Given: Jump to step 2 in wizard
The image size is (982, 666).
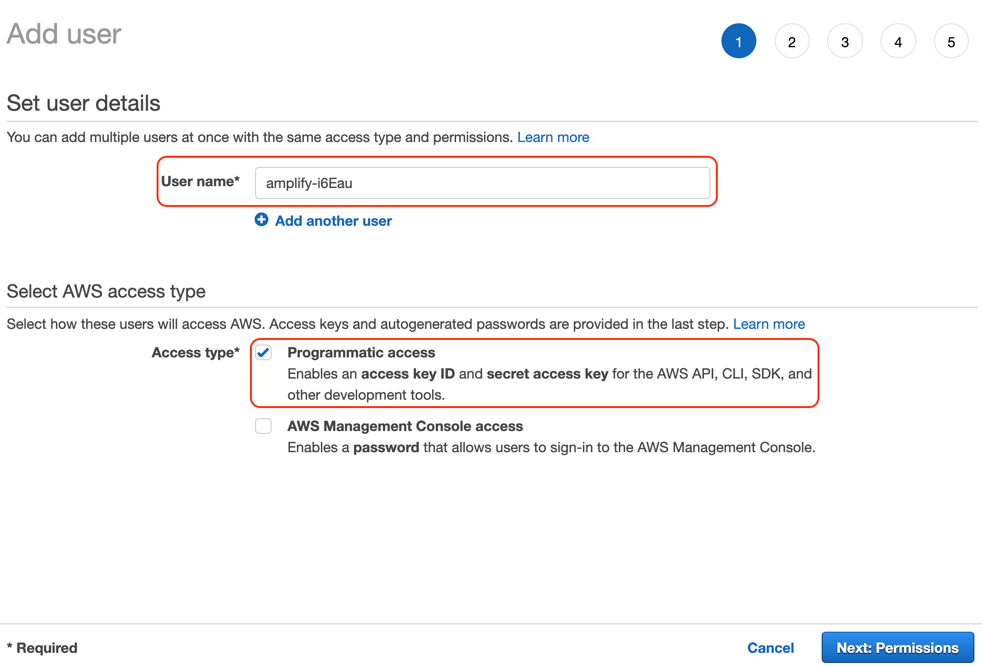Looking at the screenshot, I should pos(792,41).
